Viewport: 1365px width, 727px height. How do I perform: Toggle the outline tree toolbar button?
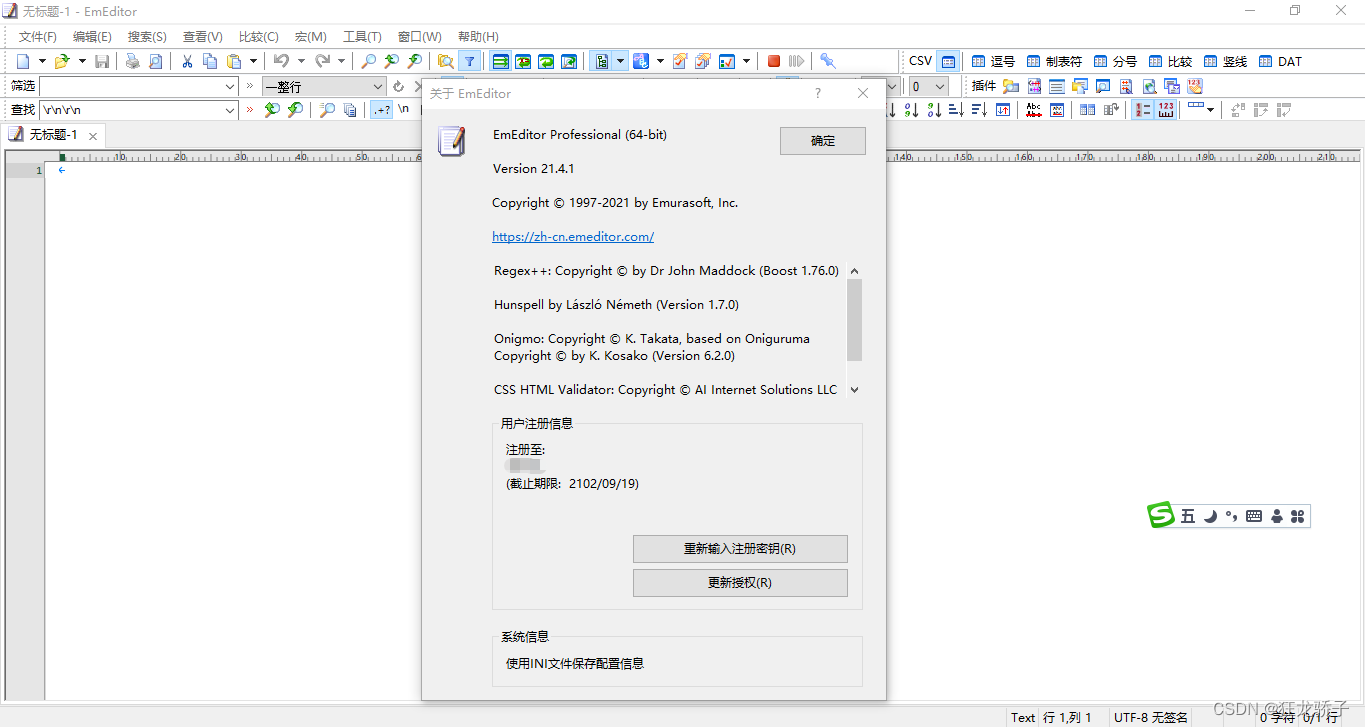(602, 62)
